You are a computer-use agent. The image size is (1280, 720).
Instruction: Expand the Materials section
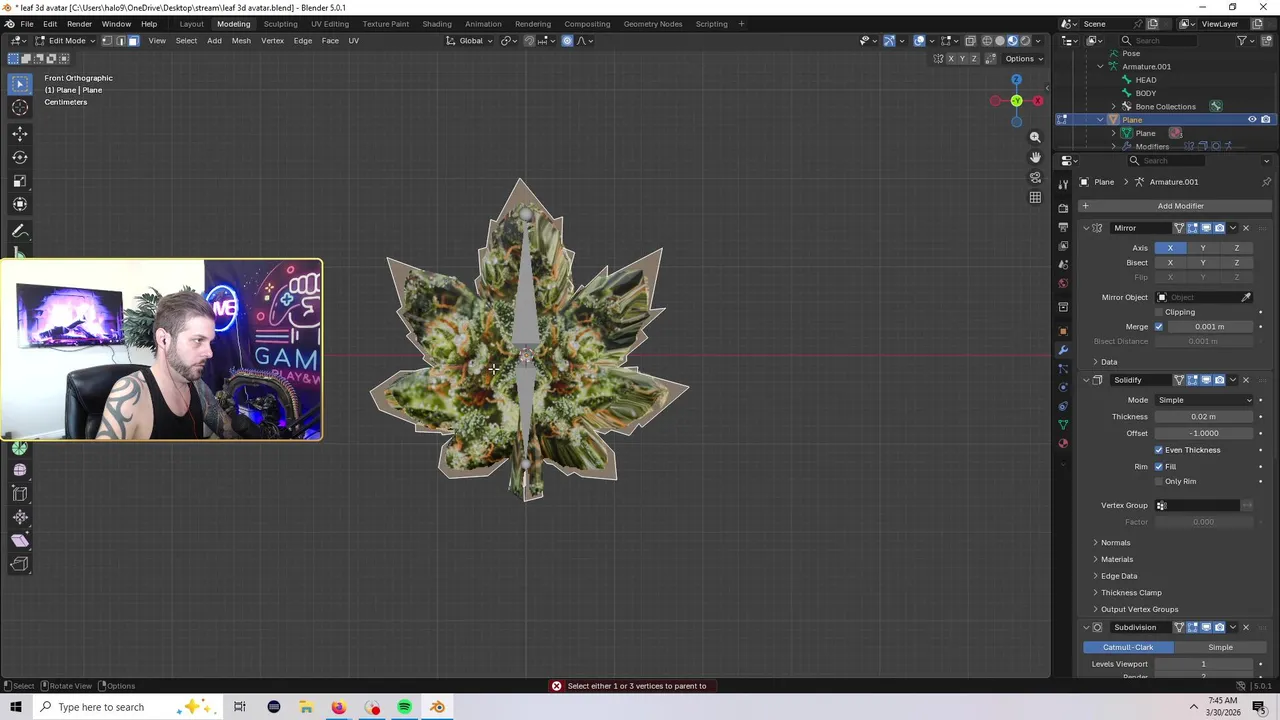pyautogui.click(x=1116, y=560)
